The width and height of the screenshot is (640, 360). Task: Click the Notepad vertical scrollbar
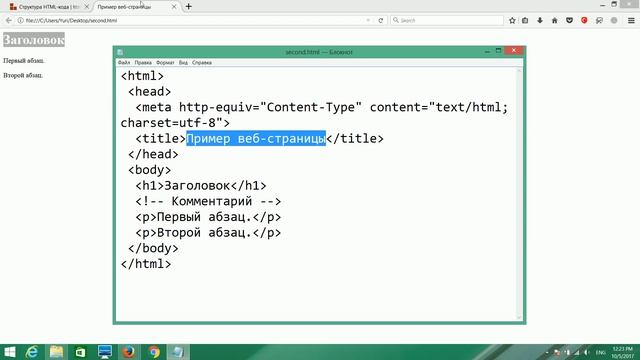(519, 194)
